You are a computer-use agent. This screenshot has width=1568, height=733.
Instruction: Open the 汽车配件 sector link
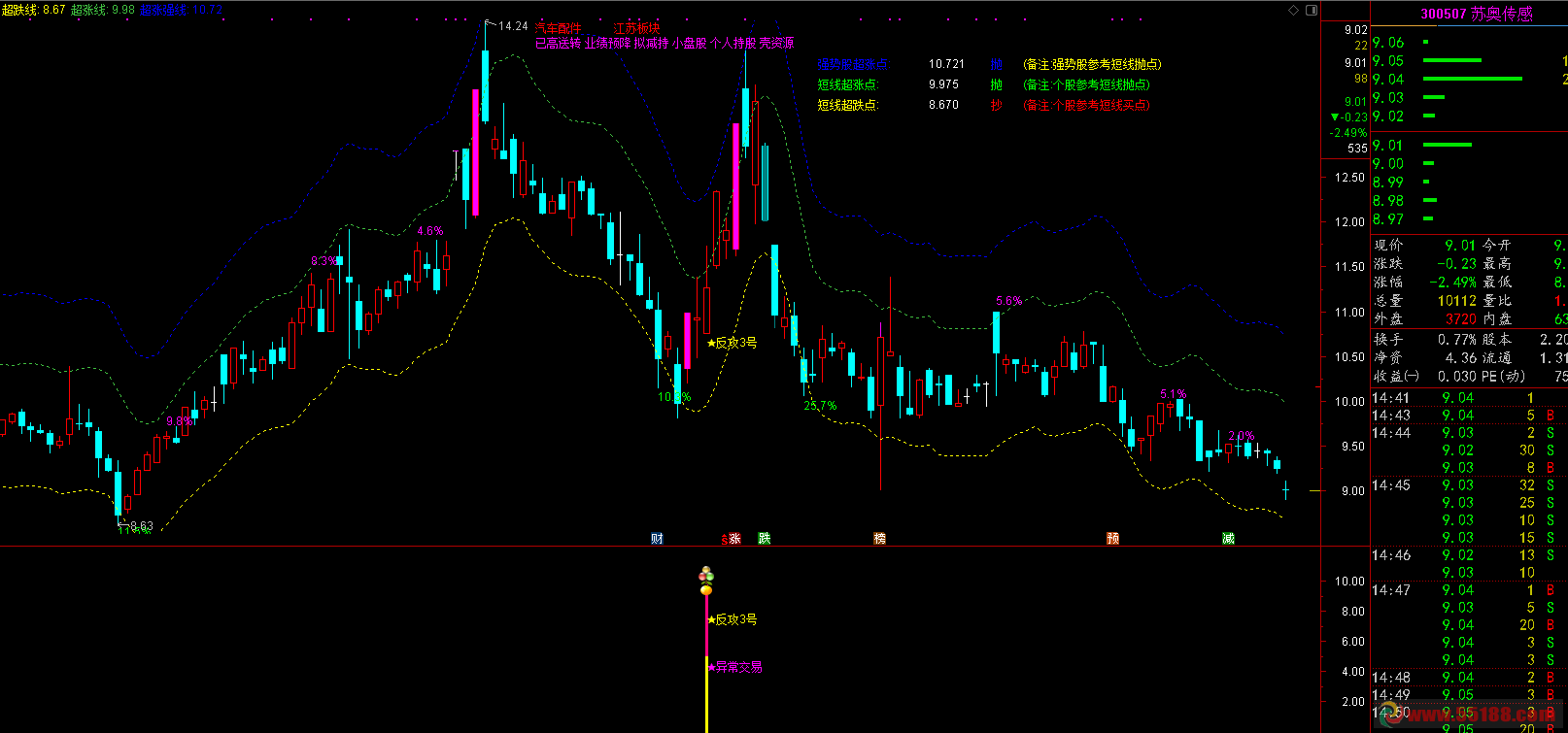(559, 29)
